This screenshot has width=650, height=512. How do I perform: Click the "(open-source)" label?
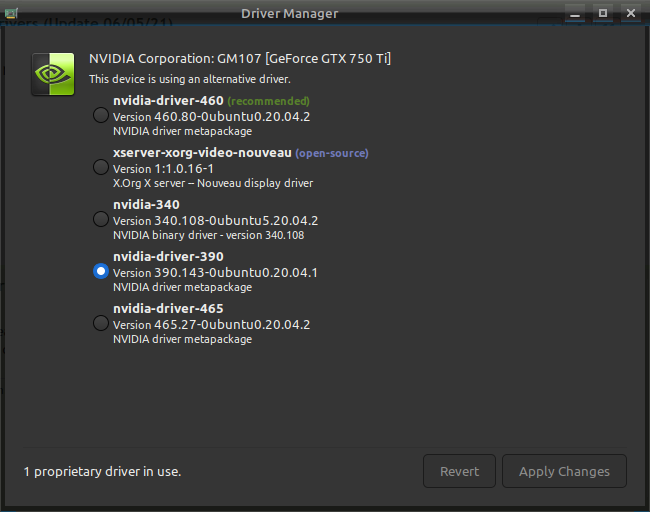tap(332, 153)
